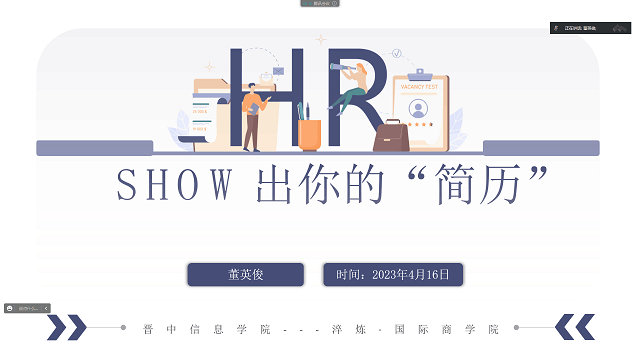Click the current speaker name label

(580, 28)
